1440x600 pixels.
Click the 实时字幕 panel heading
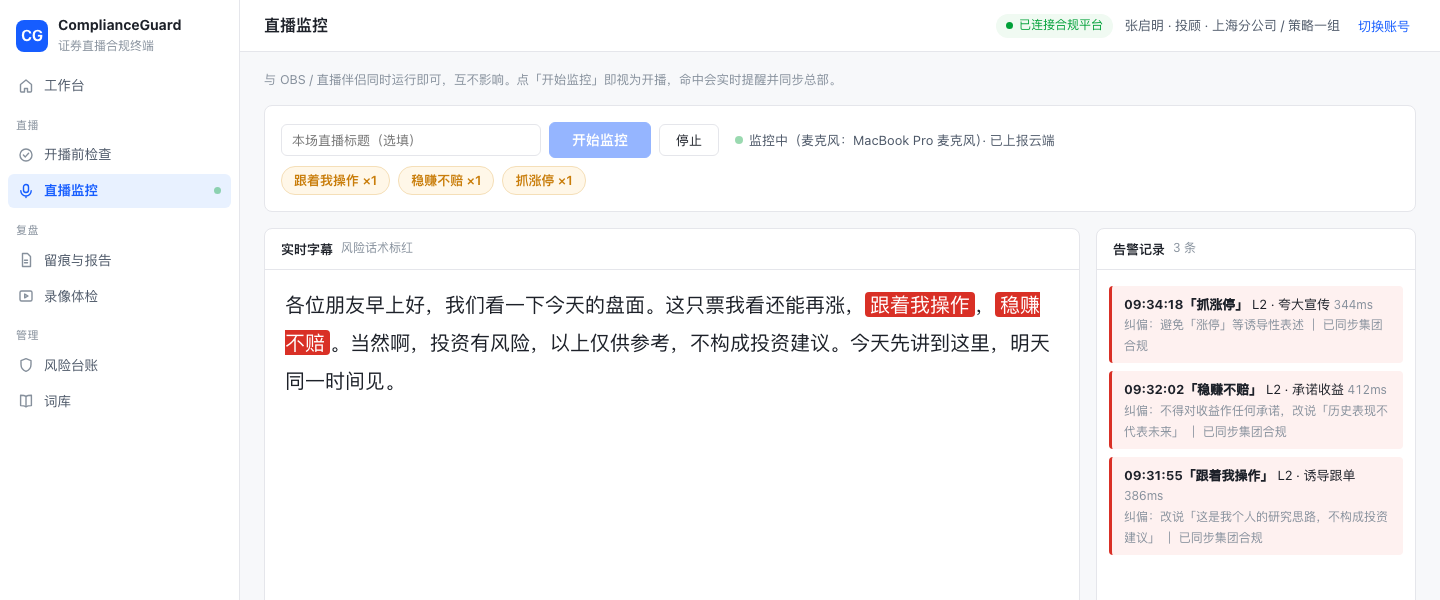click(307, 249)
